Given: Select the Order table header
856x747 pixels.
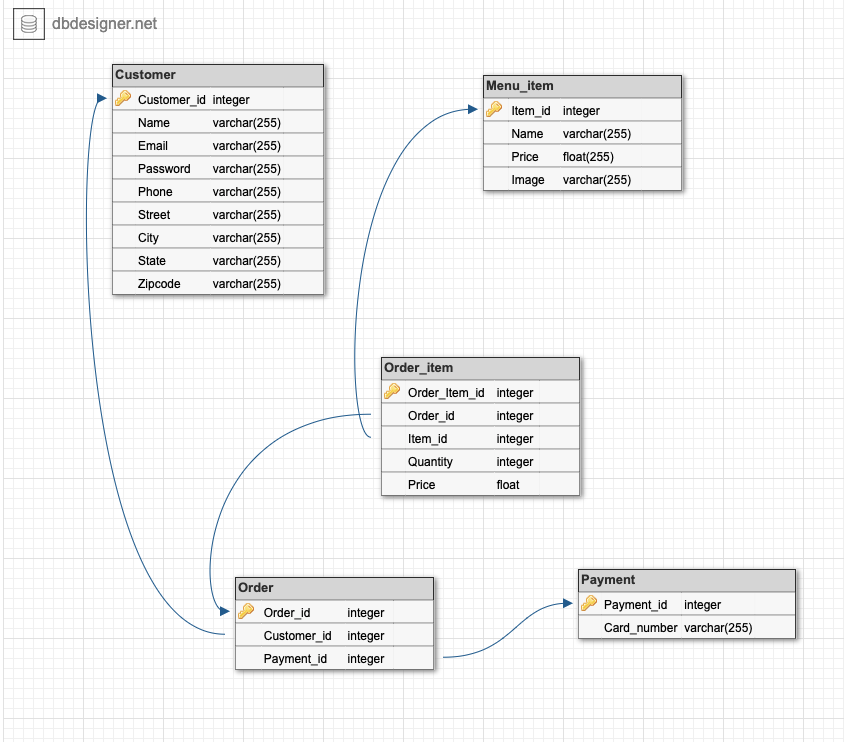Looking at the screenshot, I should tap(335, 588).
